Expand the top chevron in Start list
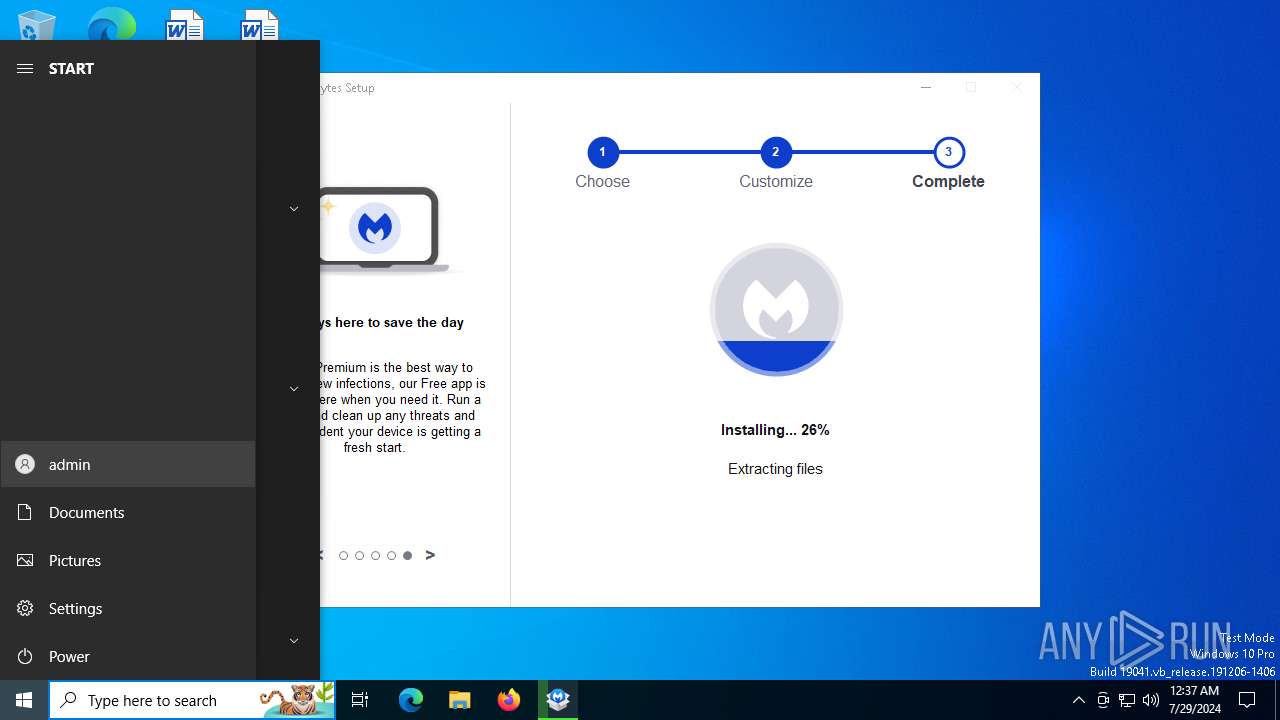The width and height of the screenshot is (1280, 720). (x=294, y=209)
